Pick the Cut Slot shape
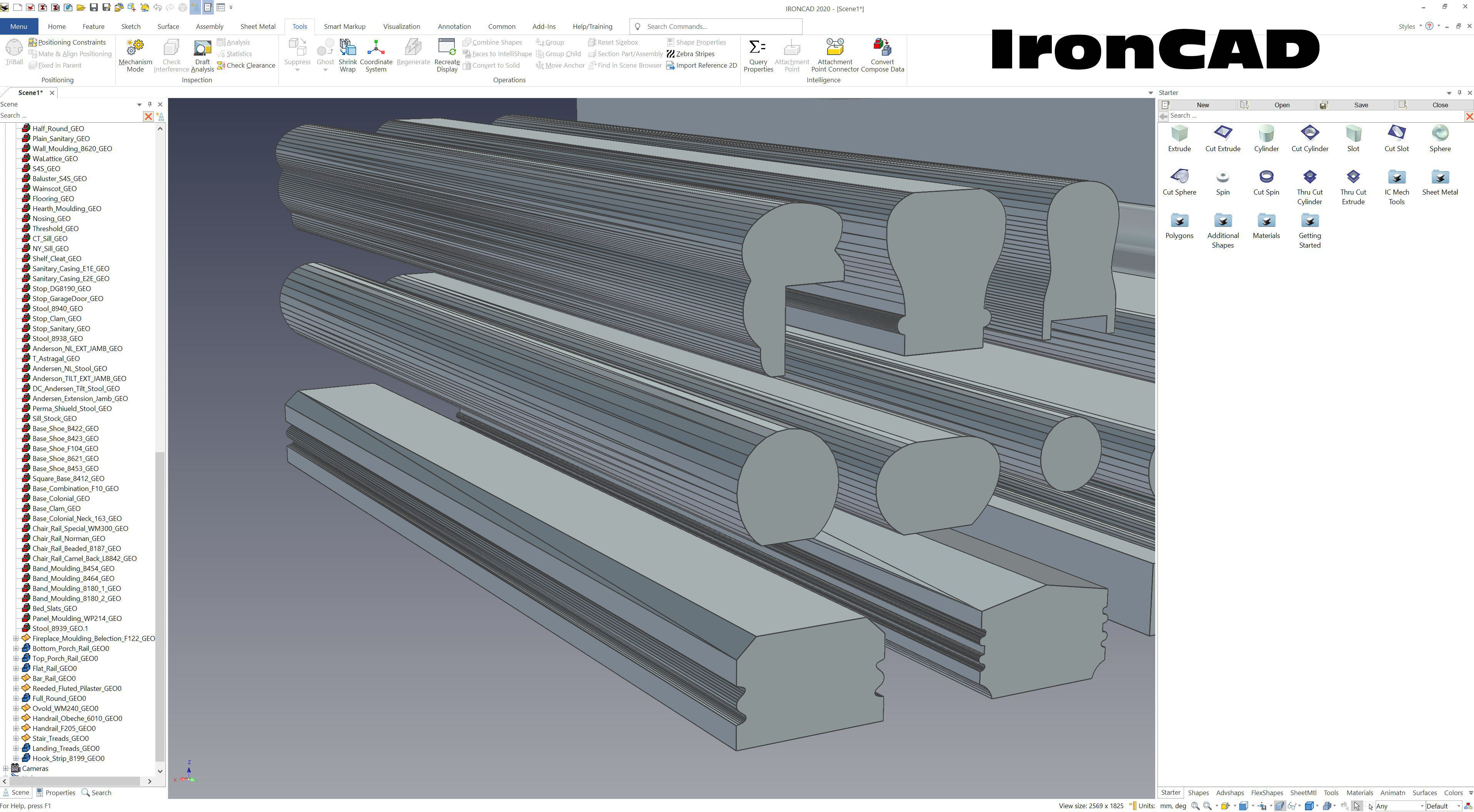This screenshot has width=1474, height=812. [1397, 139]
